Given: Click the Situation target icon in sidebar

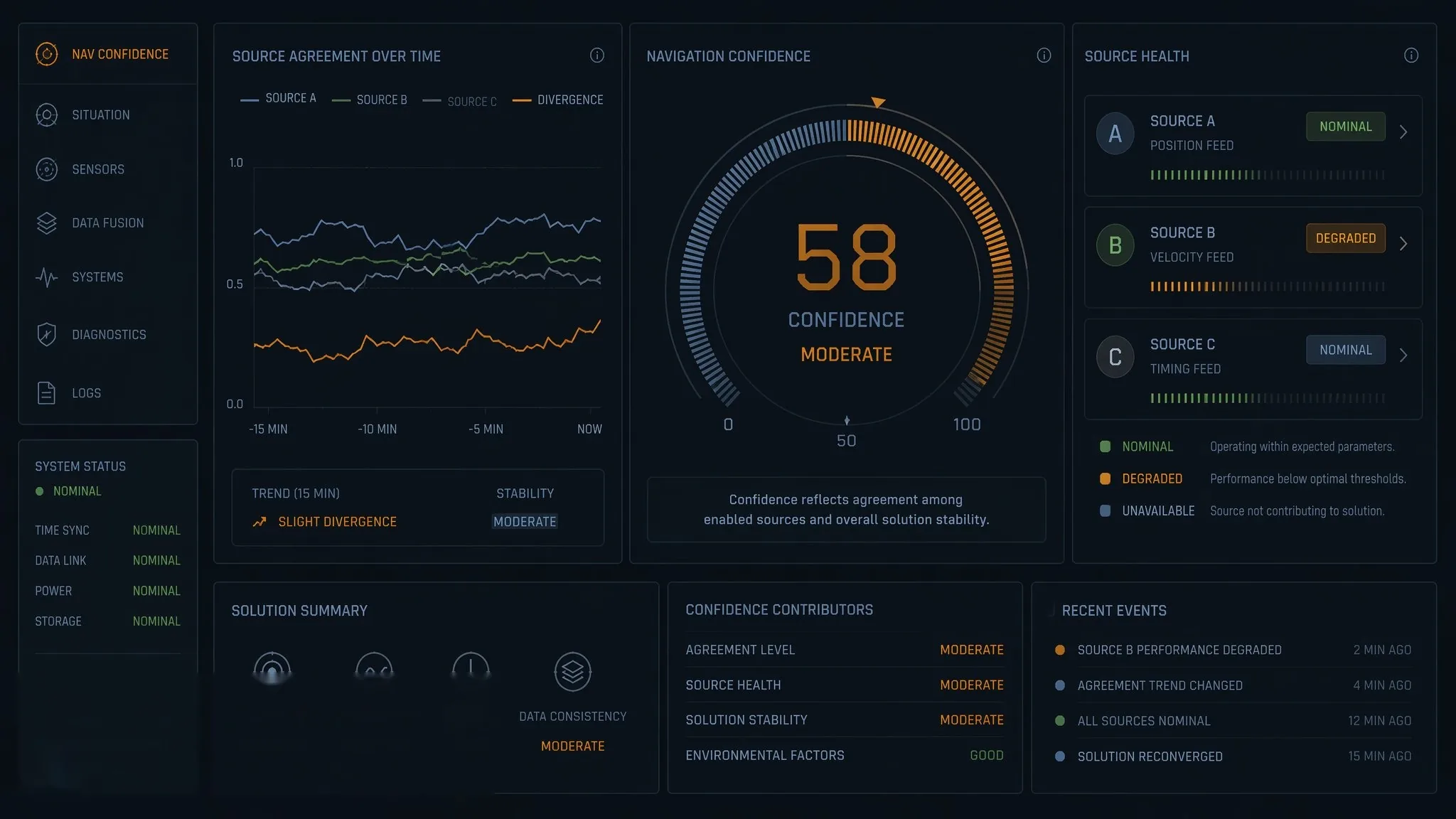Looking at the screenshot, I should [46, 115].
